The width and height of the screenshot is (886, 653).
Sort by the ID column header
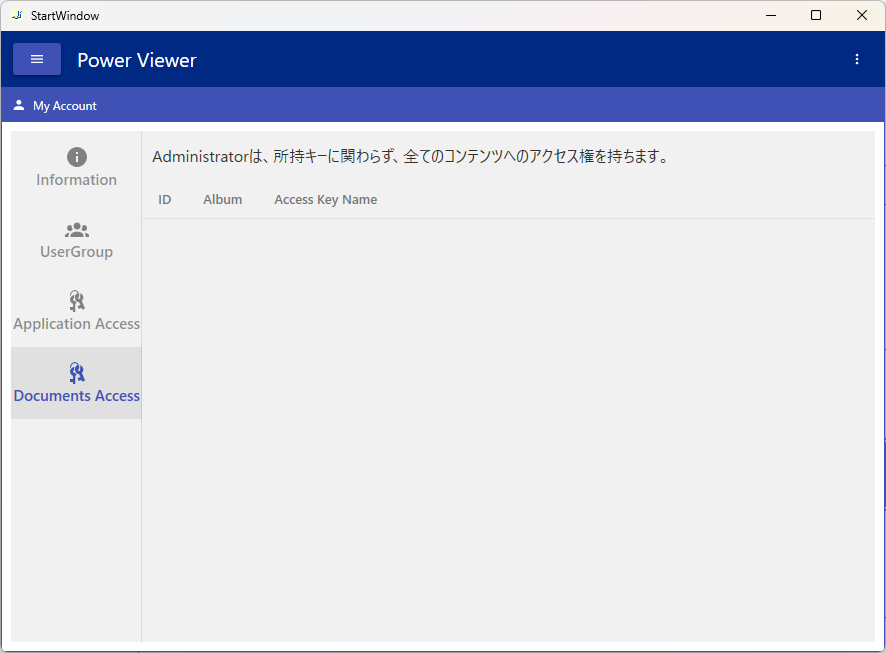[x=165, y=200]
